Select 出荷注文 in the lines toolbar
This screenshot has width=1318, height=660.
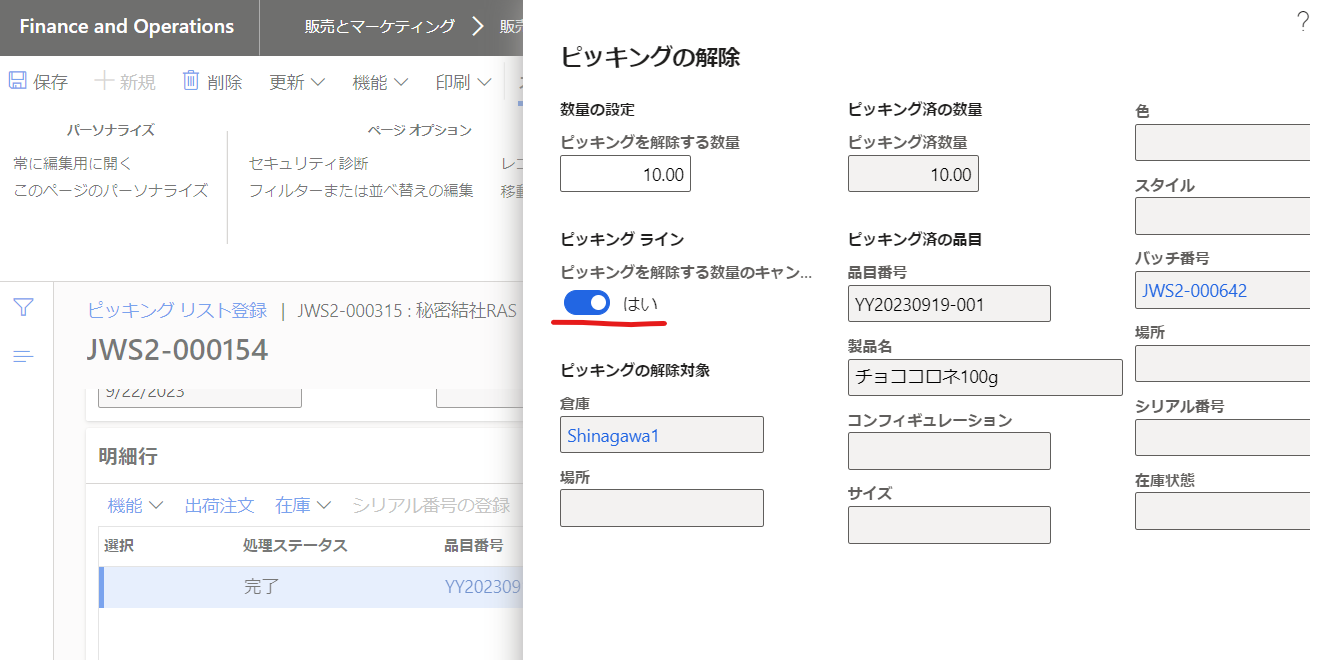(x=220, y=506)
